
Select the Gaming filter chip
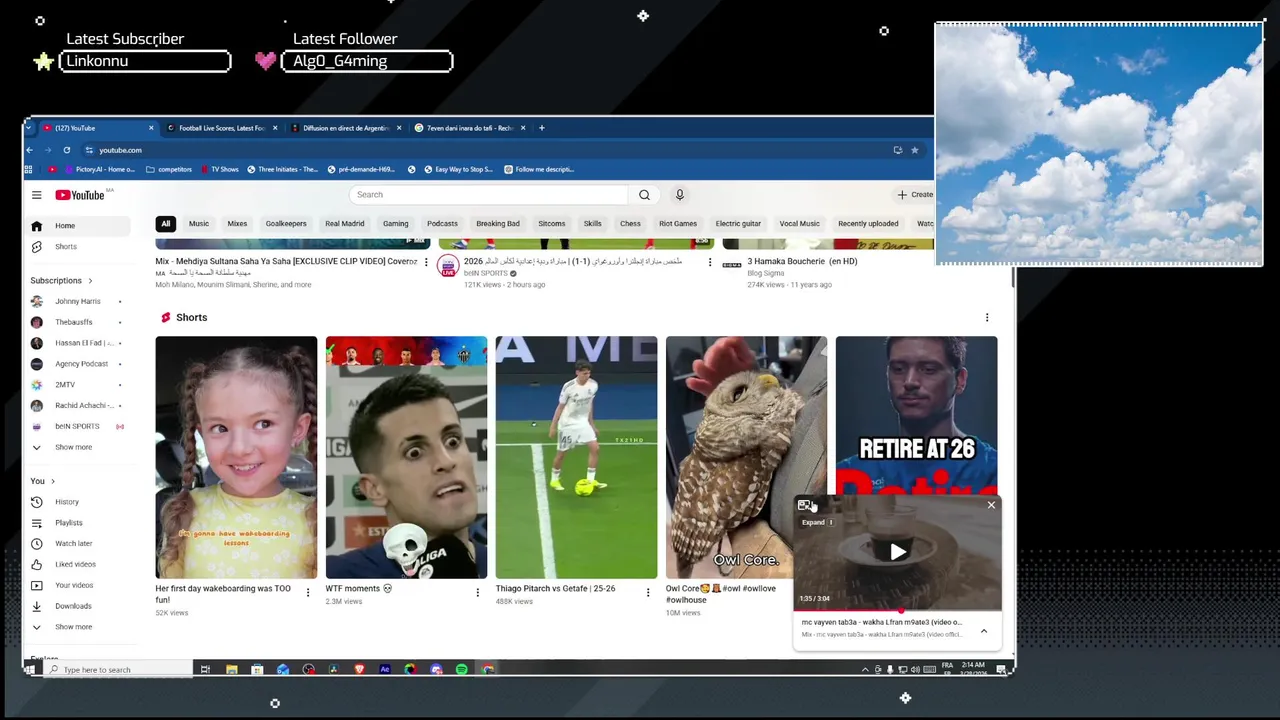pos(396,224)
